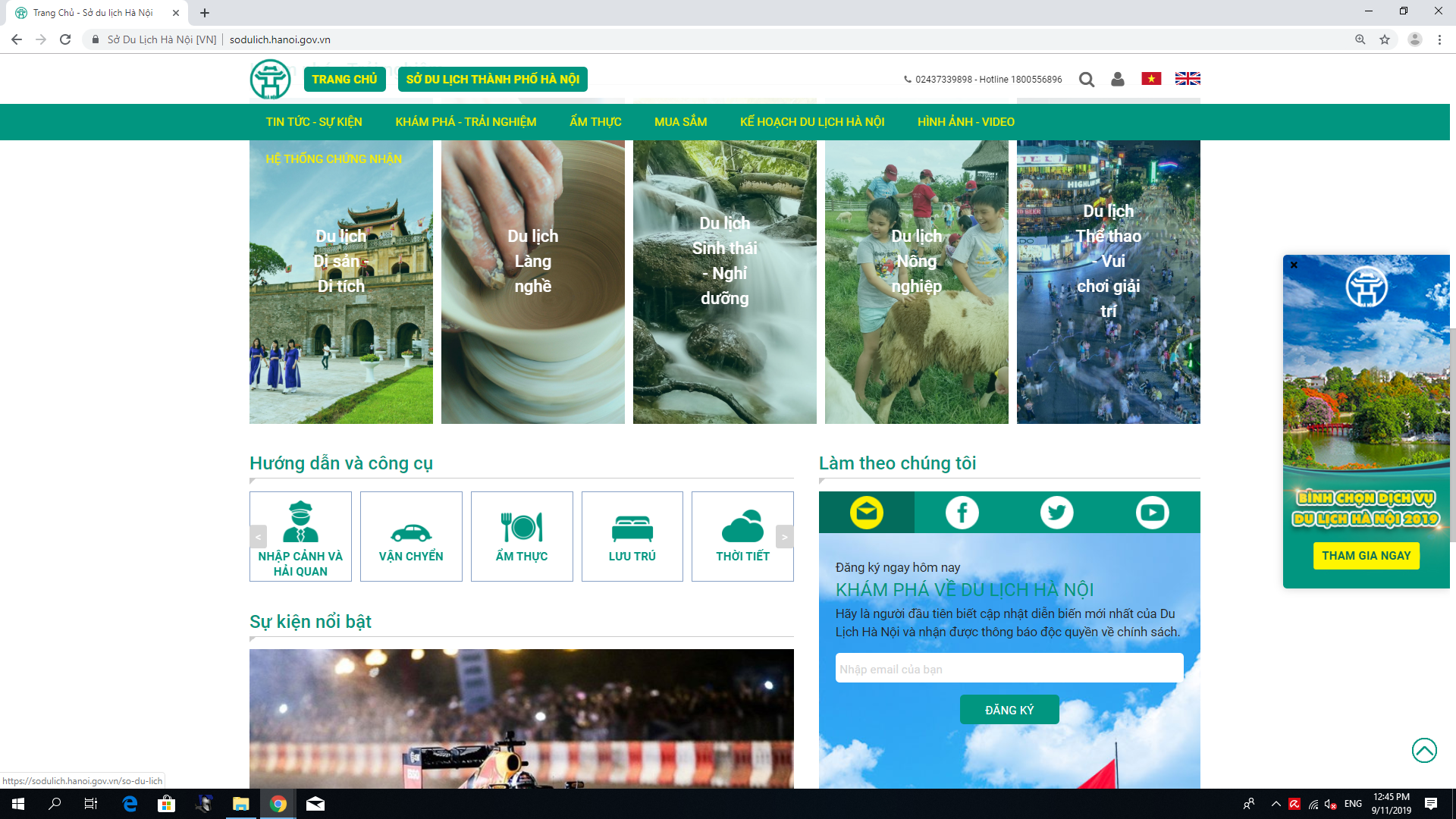Open Khám Phá - Trải Nghiệm menu

tap(466, 122)
